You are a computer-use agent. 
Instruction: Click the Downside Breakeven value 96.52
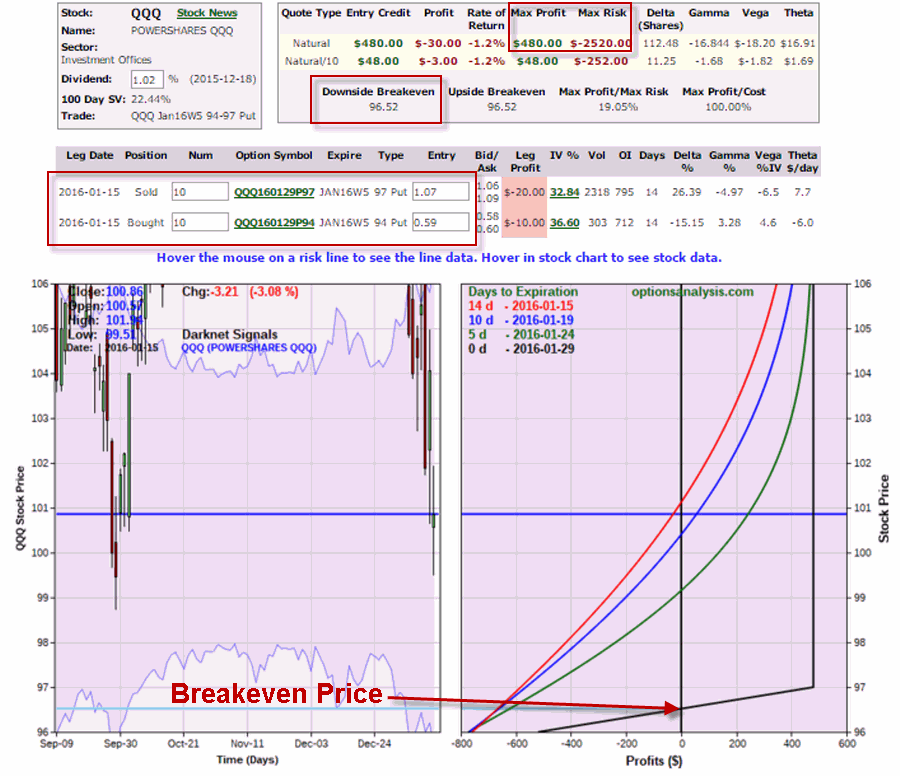383,107
